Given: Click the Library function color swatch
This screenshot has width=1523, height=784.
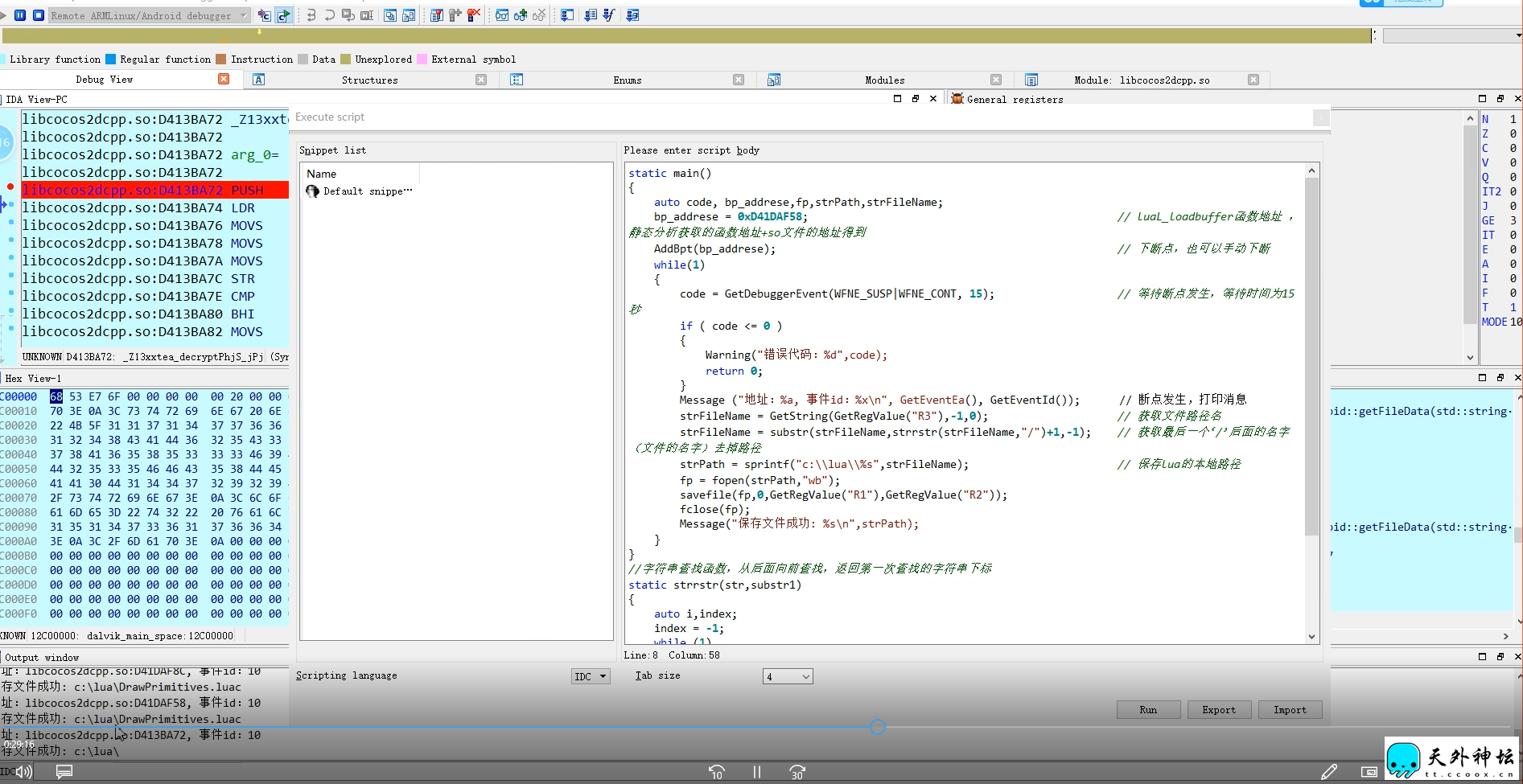Looking at the screenshot, I should (x=3, y=60).
